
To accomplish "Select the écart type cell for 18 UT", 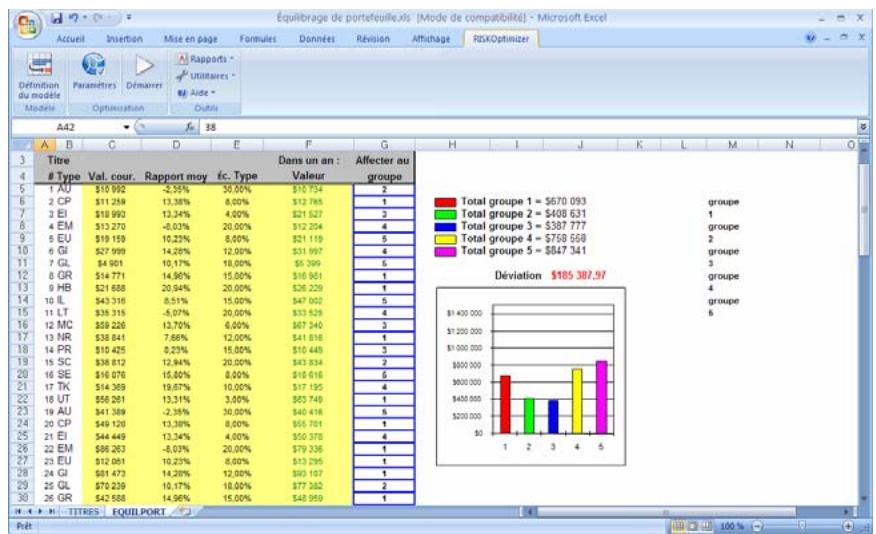I will pyautogui.click(x=237, y=399).
